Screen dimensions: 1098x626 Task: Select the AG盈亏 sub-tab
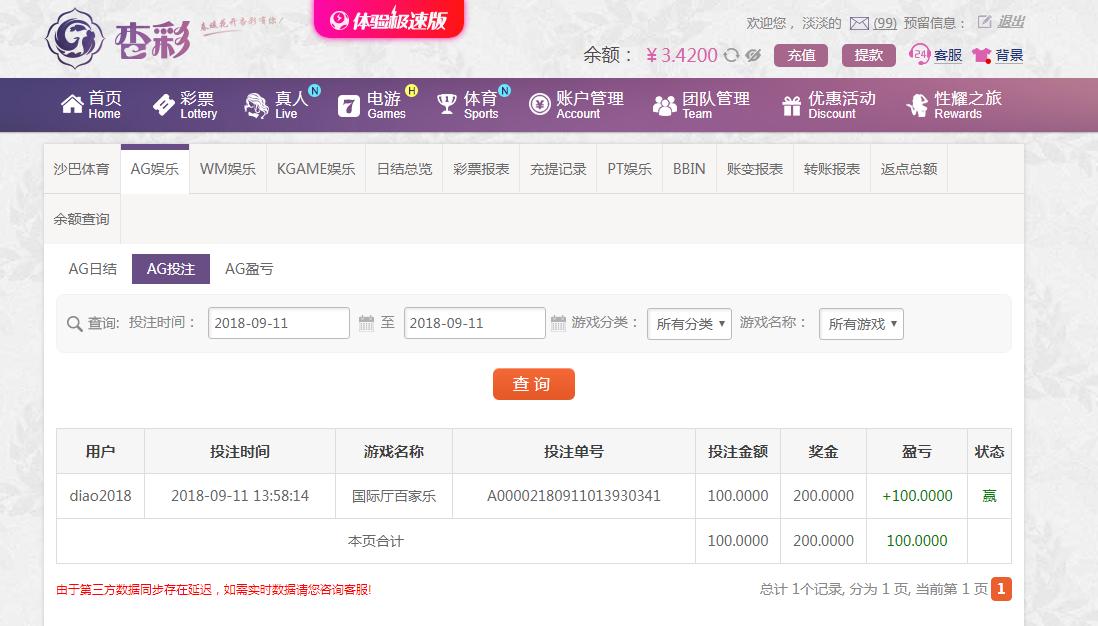point(249,269)
